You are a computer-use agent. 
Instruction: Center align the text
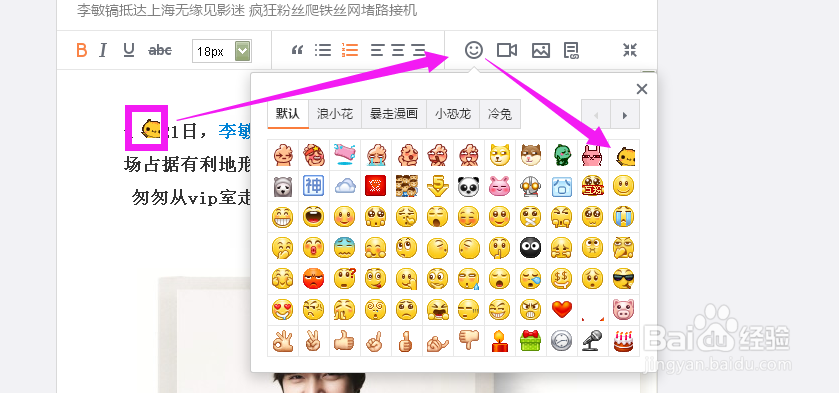(x=398, y=50)
